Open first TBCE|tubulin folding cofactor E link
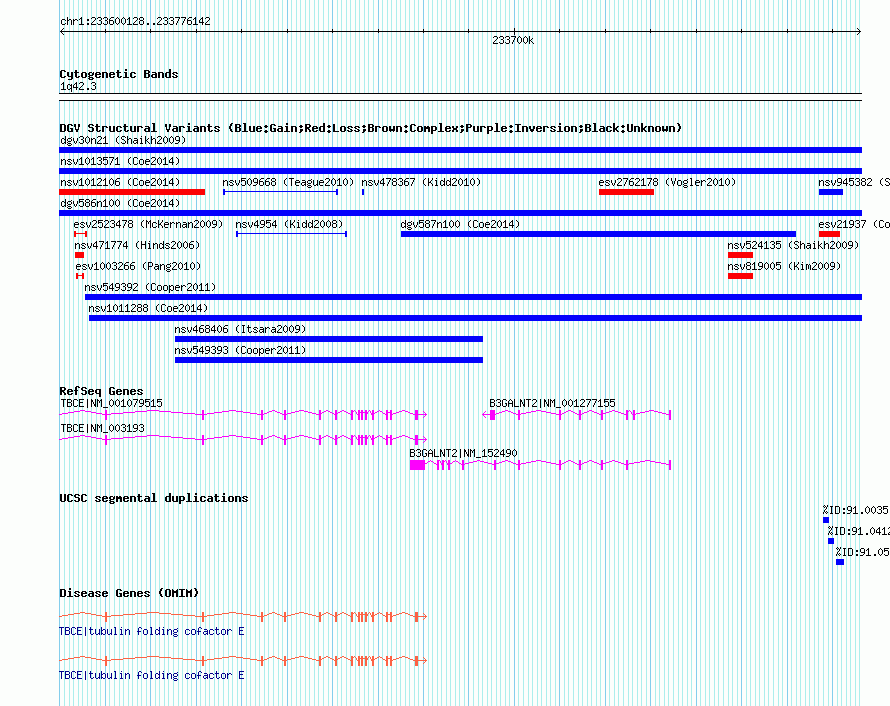 tap(152, 631)
